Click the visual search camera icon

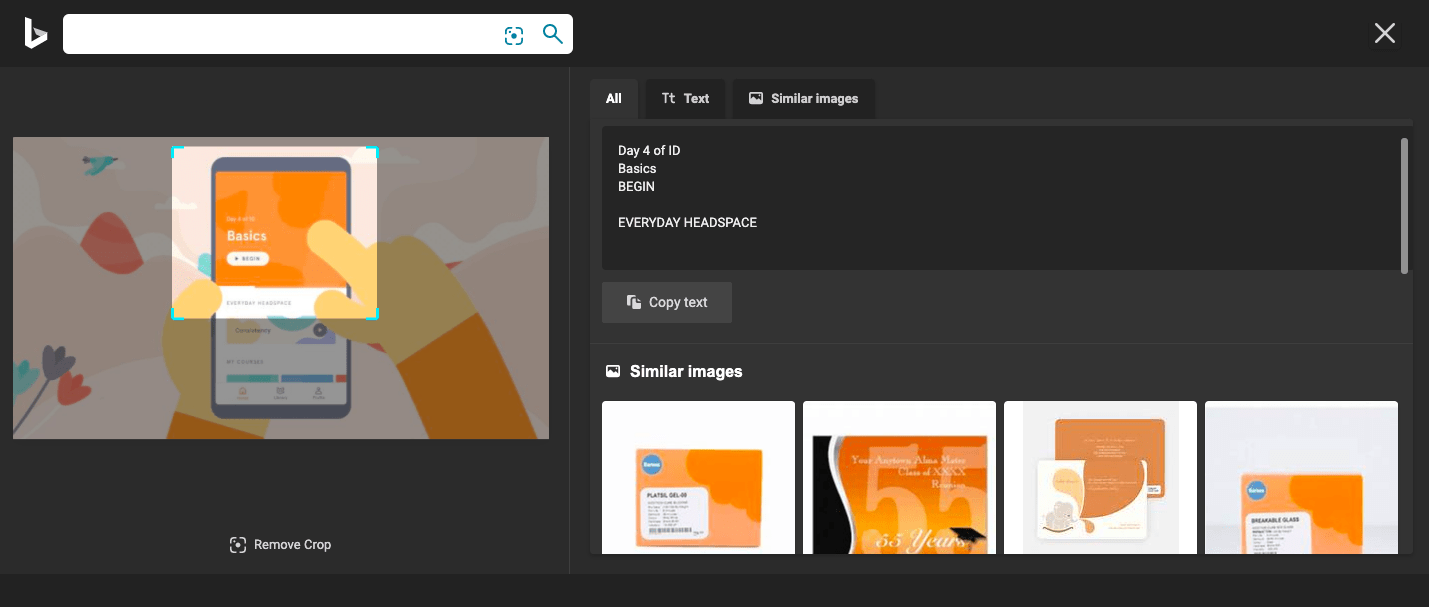tap(514, 36)
